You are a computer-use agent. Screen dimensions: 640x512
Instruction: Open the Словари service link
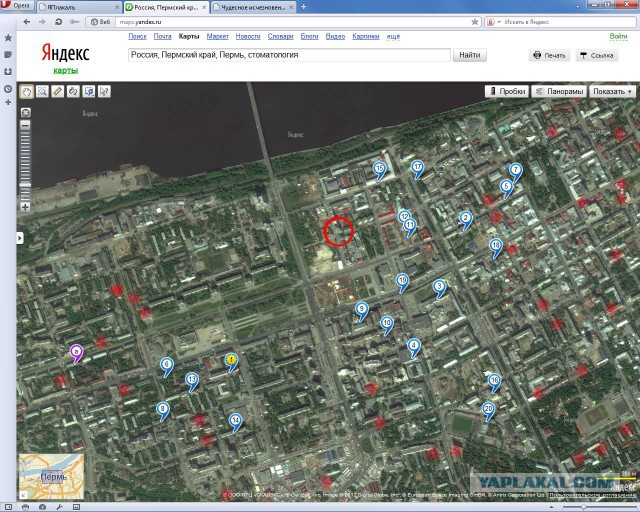click(280, 36)
